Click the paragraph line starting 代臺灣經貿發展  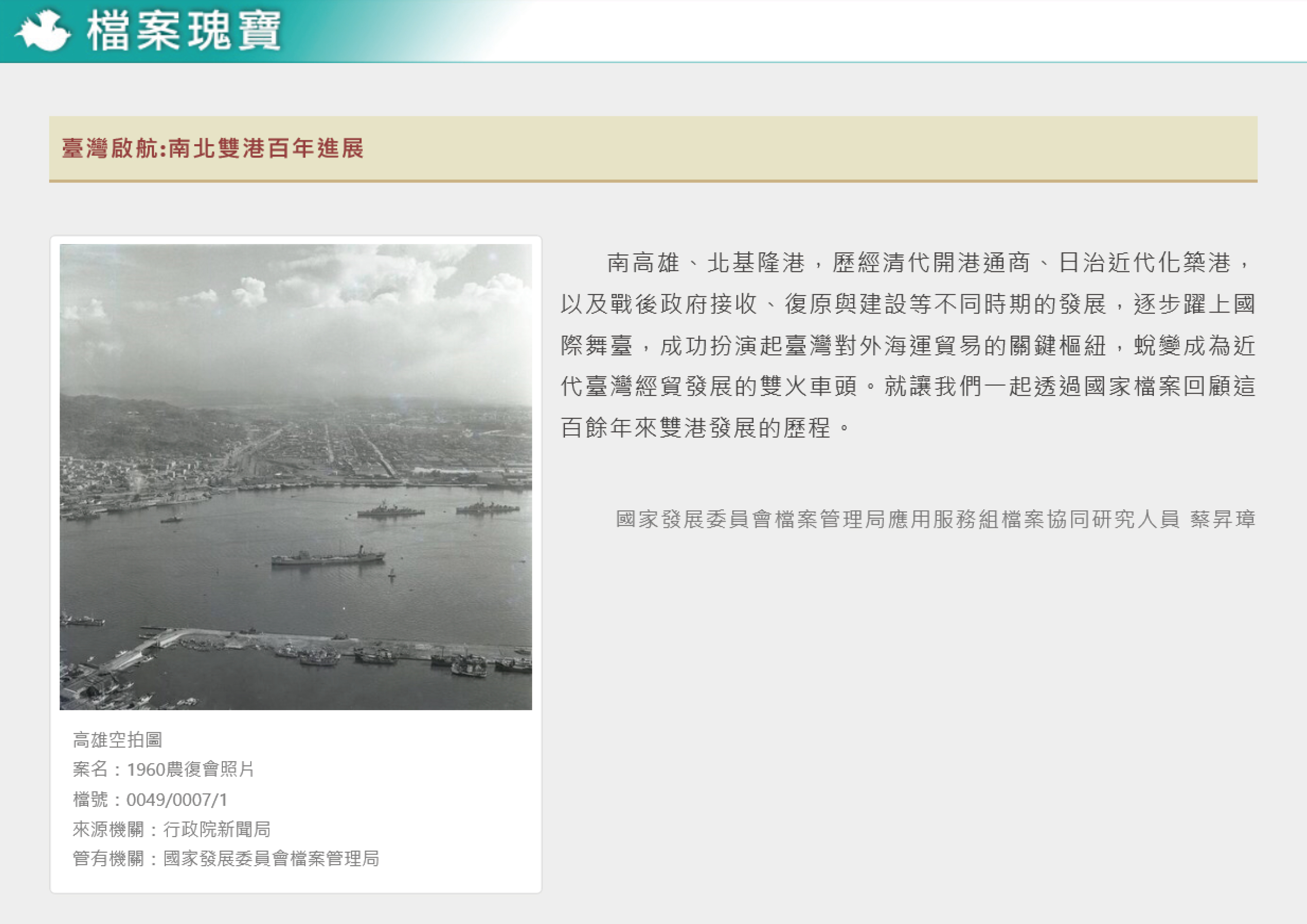coord(908,387)
